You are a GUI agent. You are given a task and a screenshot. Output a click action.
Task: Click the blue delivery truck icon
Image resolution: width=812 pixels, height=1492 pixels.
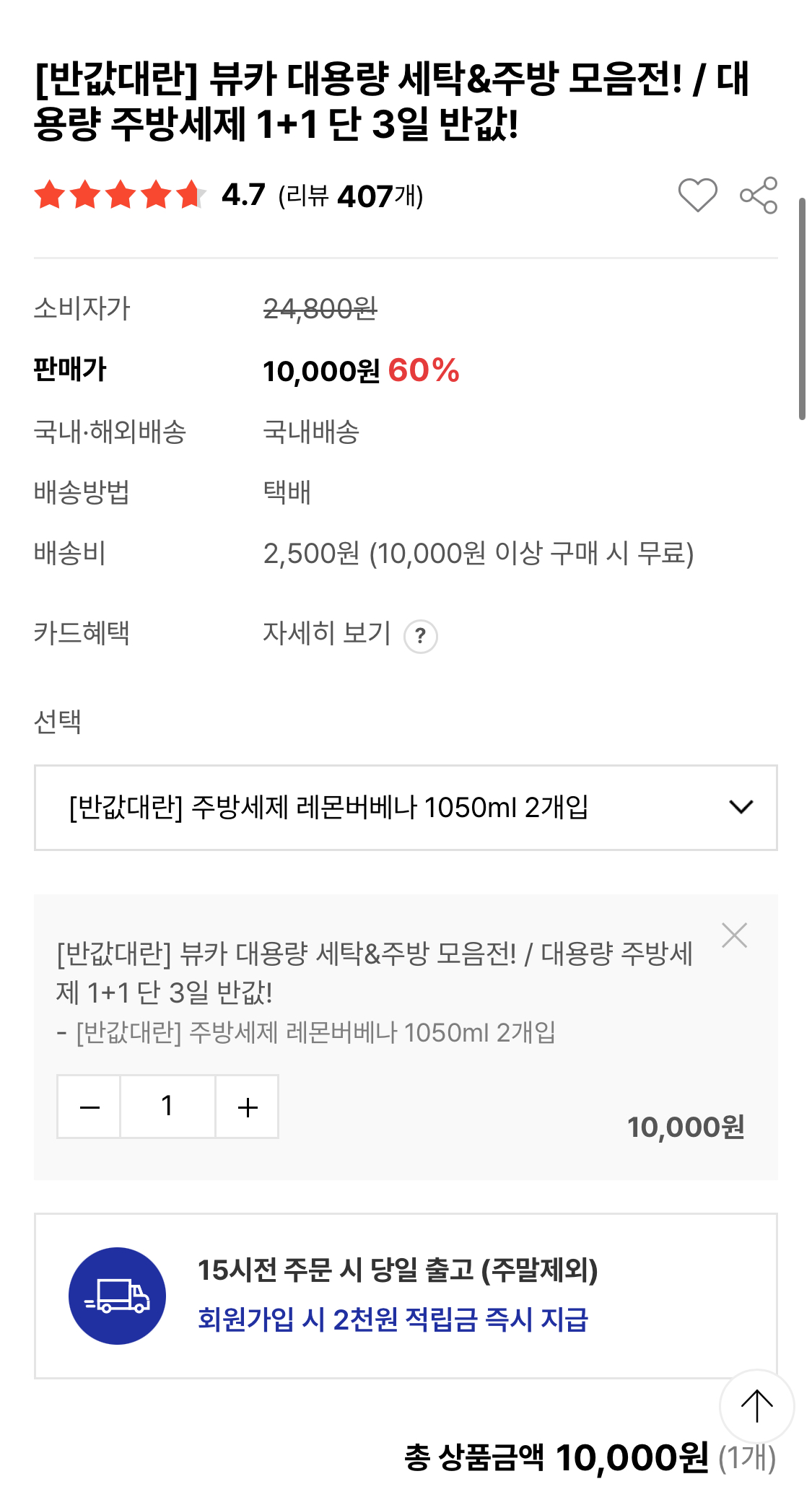[117, 1296]
